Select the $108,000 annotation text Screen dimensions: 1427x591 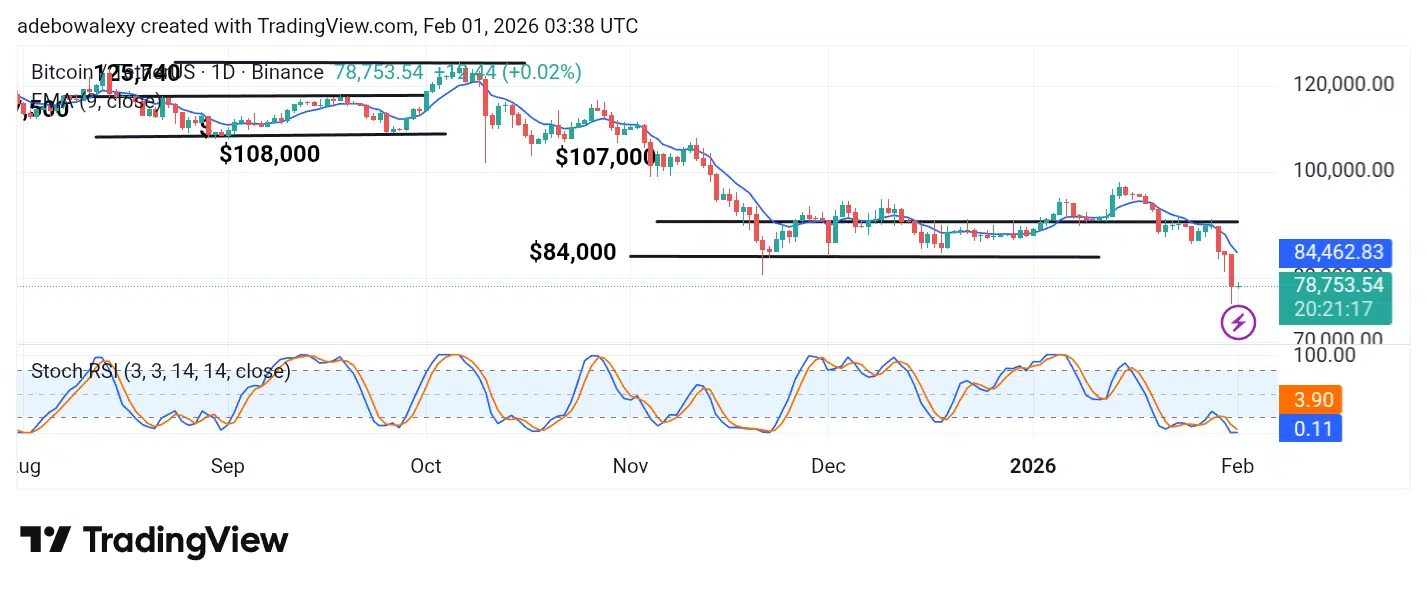coord(270,154)
